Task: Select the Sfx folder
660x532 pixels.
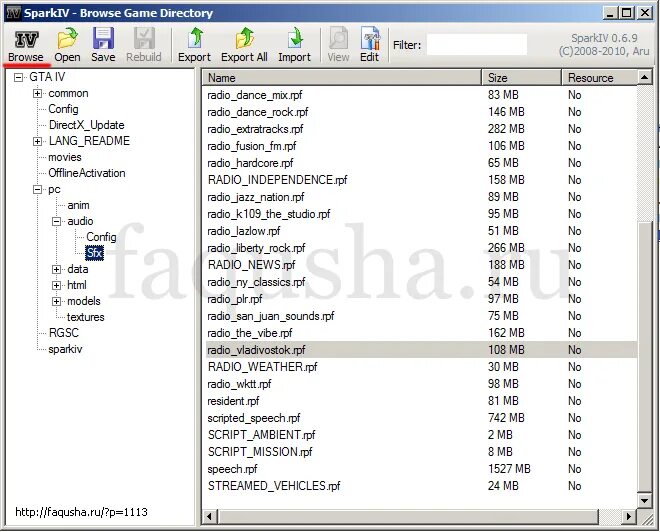Action: [94, 253]
